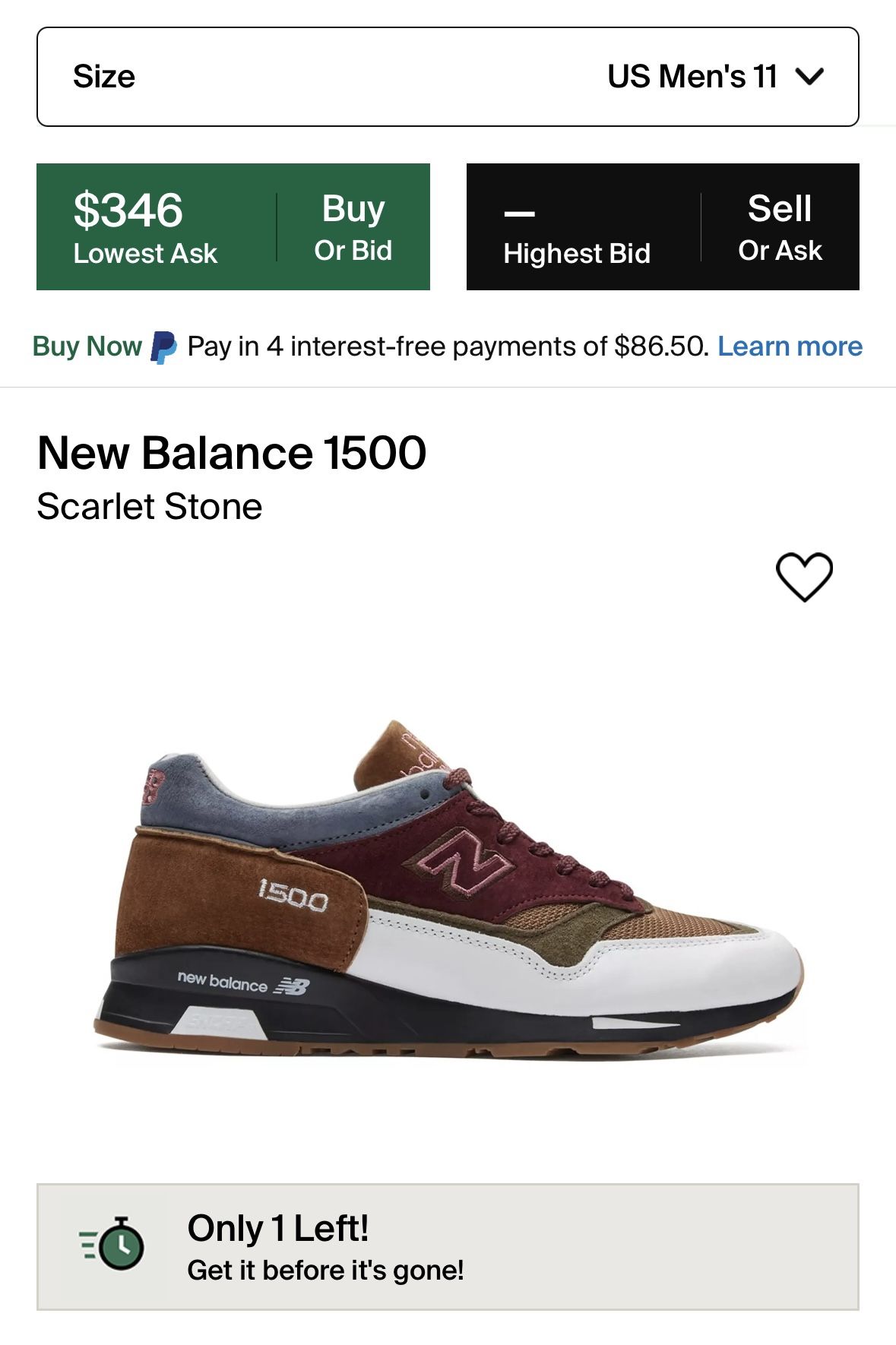
Task: Click the Buy Or Bid button
Action: [x=354, y=226]
